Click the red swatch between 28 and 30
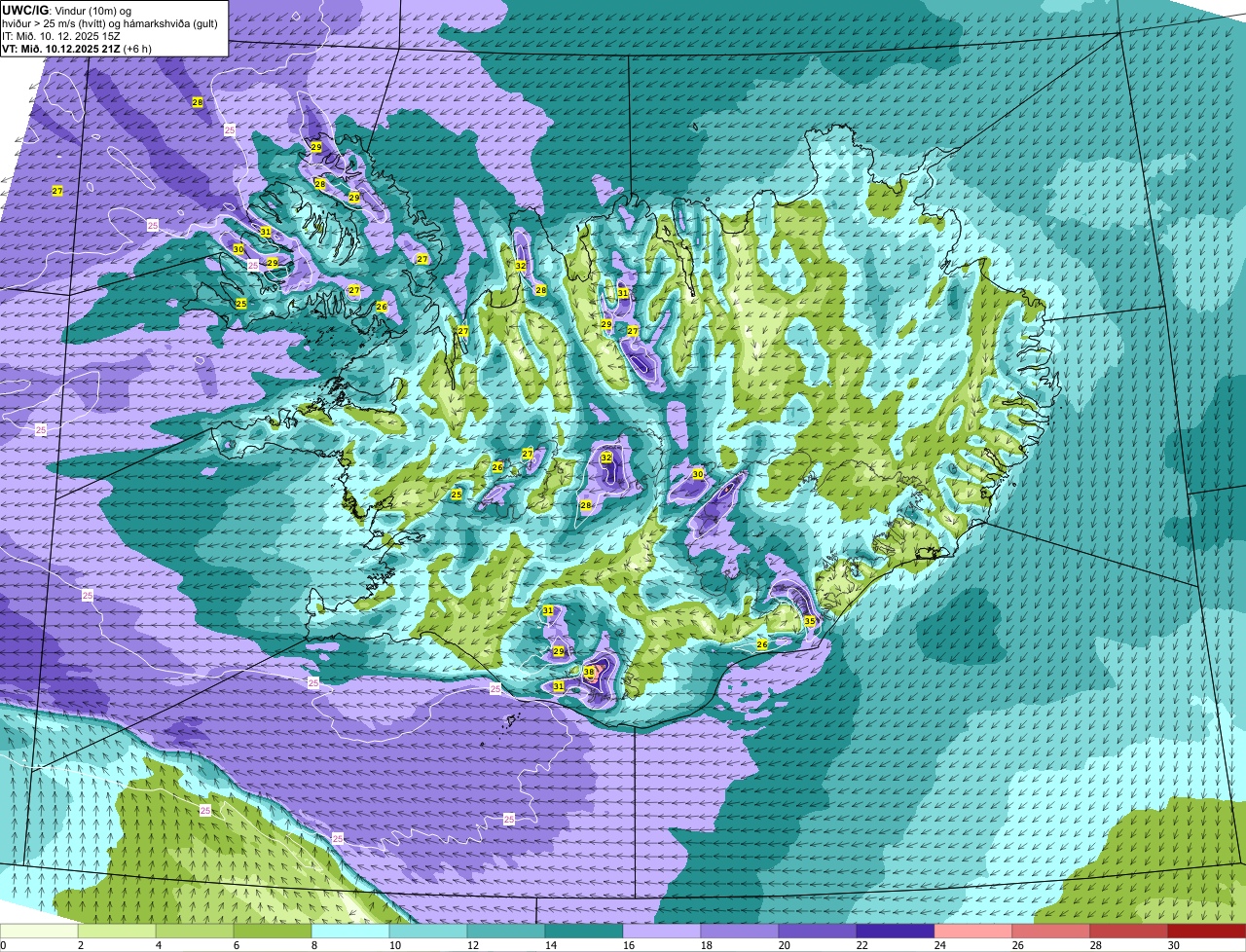The width and height of the screenshot is (1246, 952). tap(1129, 931)
